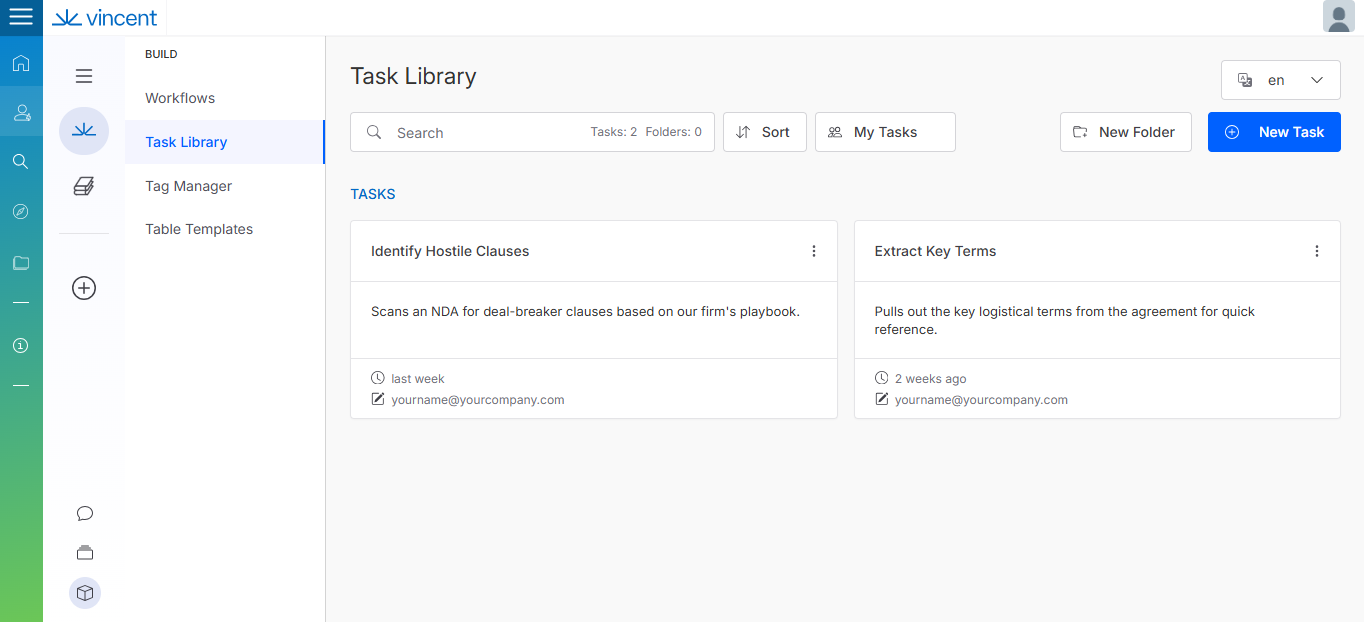Open the chat bubble icon at the bottom of the sidebar
1364x622 pixels.
(x=85, y=514)
